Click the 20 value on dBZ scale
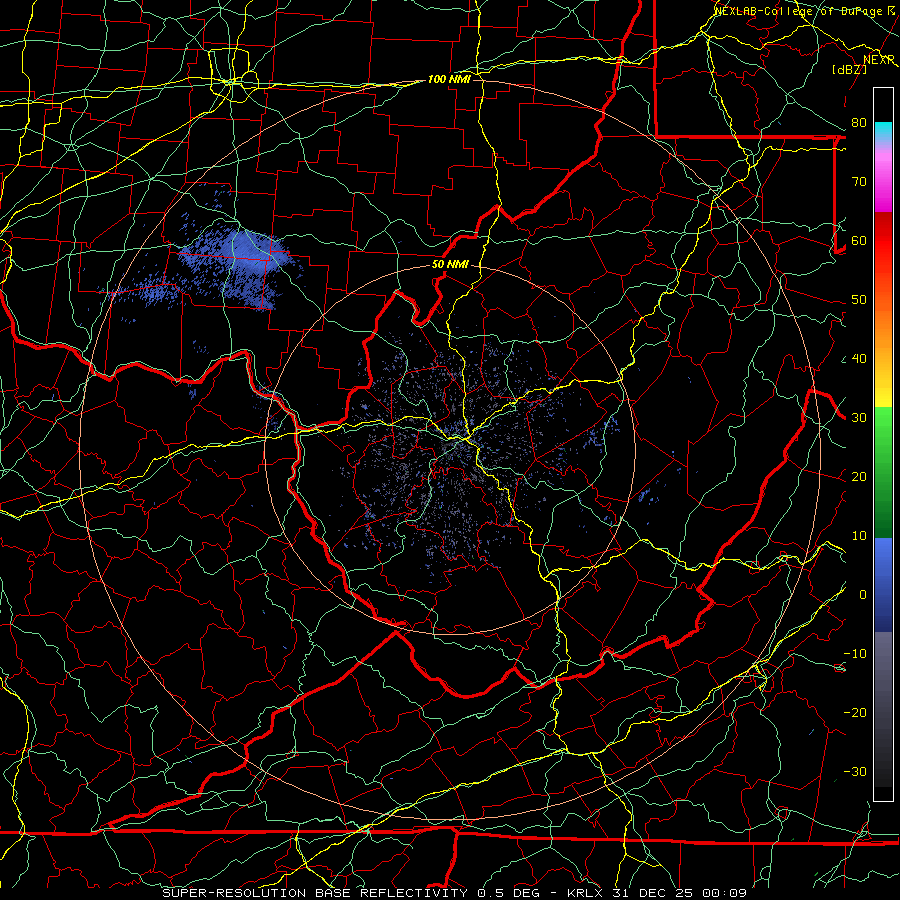 [x=859, y=476]
